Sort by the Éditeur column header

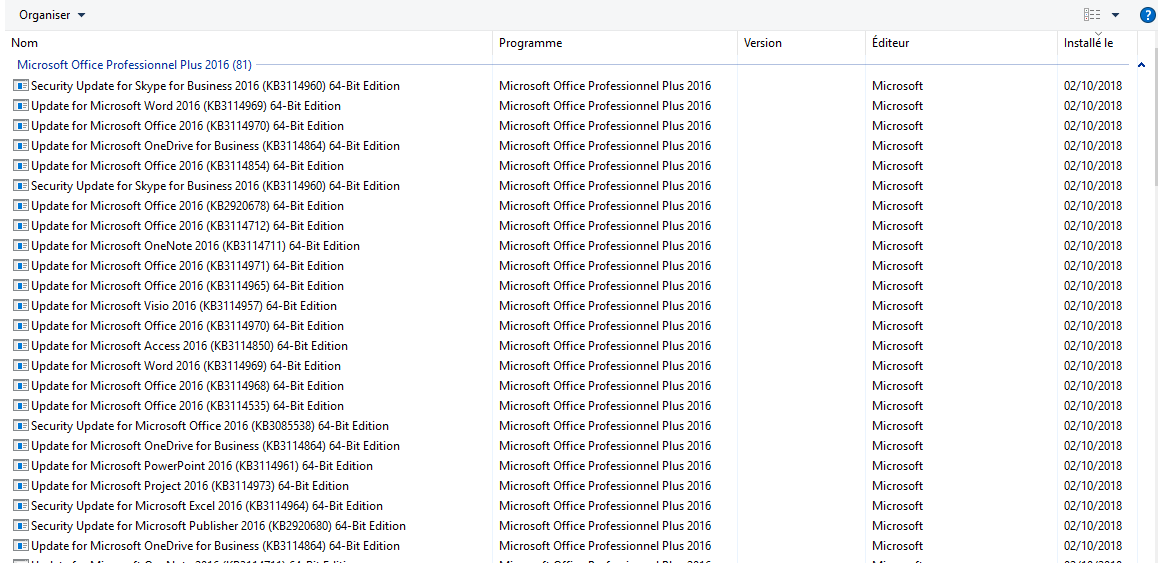(x=890, y=43)
